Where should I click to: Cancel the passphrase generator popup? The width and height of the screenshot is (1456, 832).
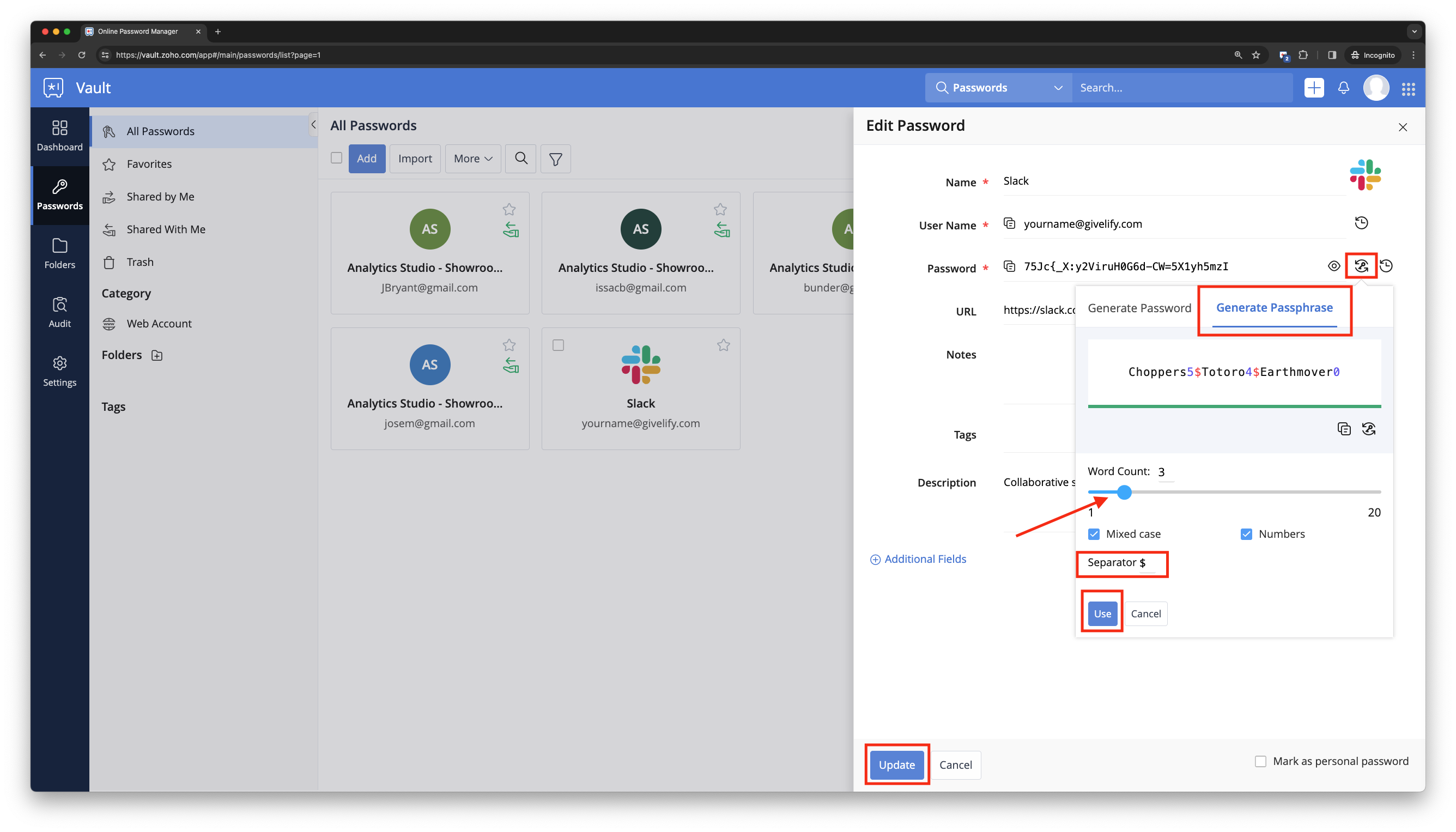1145,614
